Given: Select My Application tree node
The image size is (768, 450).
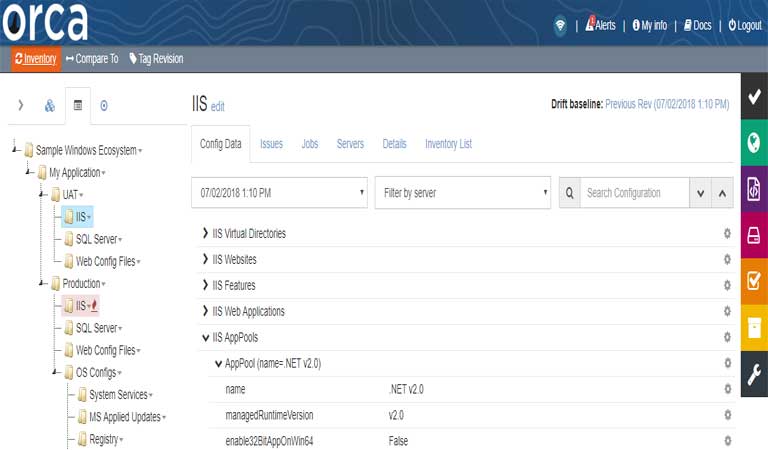Looking at the screenshot, I should click(x=74, y=173).
